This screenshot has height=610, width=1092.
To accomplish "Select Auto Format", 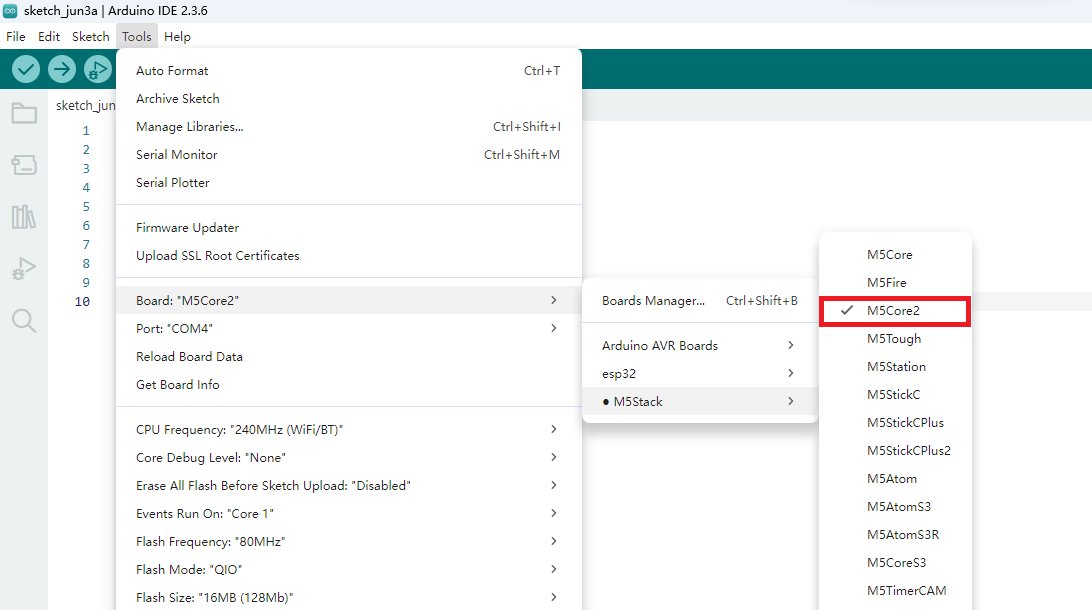I will [348, 70].
